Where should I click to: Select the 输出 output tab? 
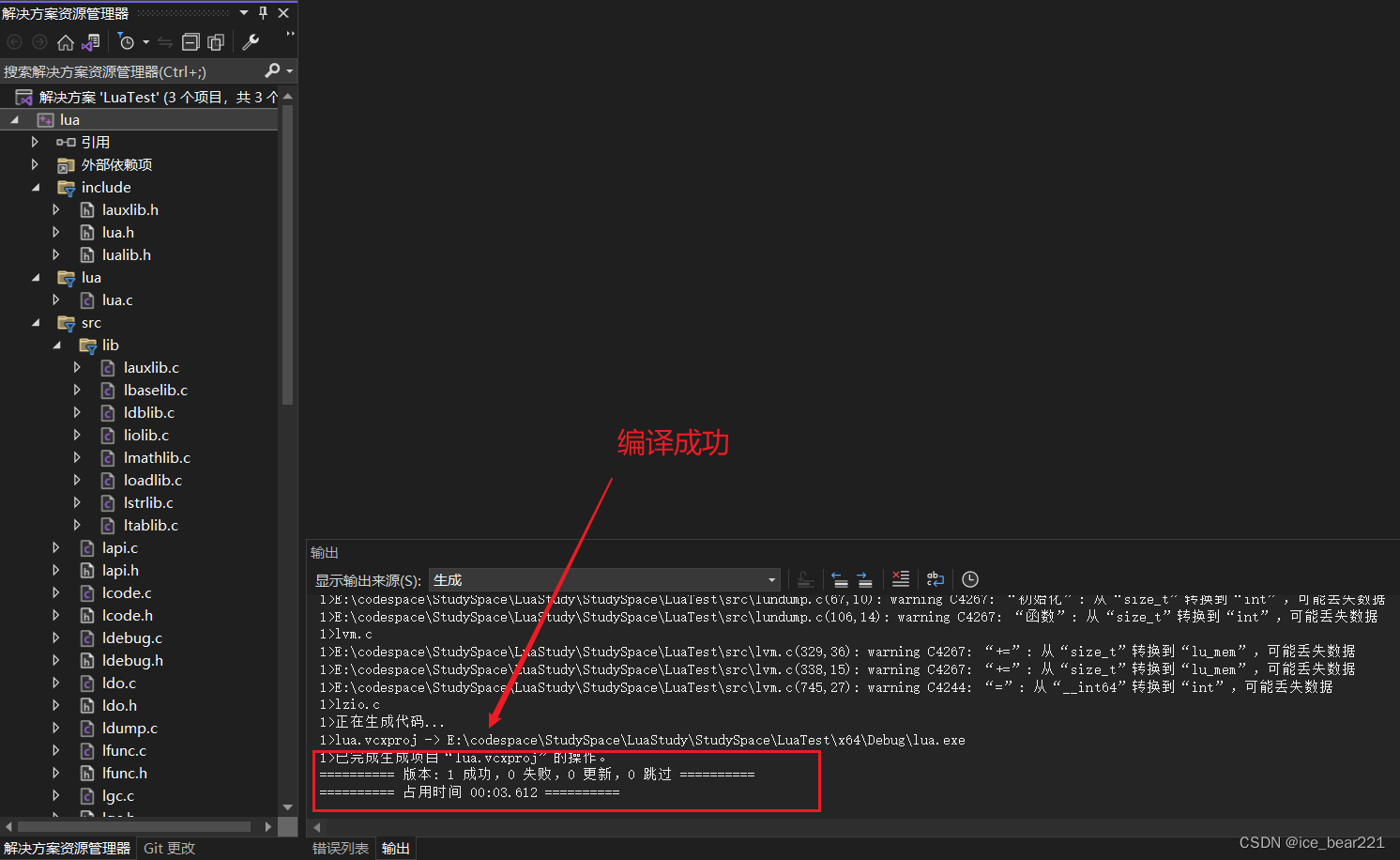pyautogui.click(x=395, y=848)
